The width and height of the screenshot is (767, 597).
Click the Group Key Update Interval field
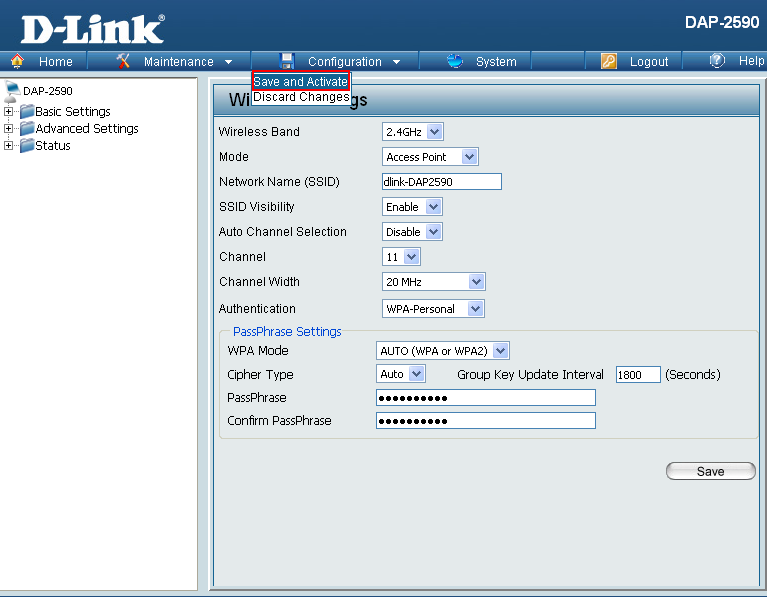[x=638, y=374]
